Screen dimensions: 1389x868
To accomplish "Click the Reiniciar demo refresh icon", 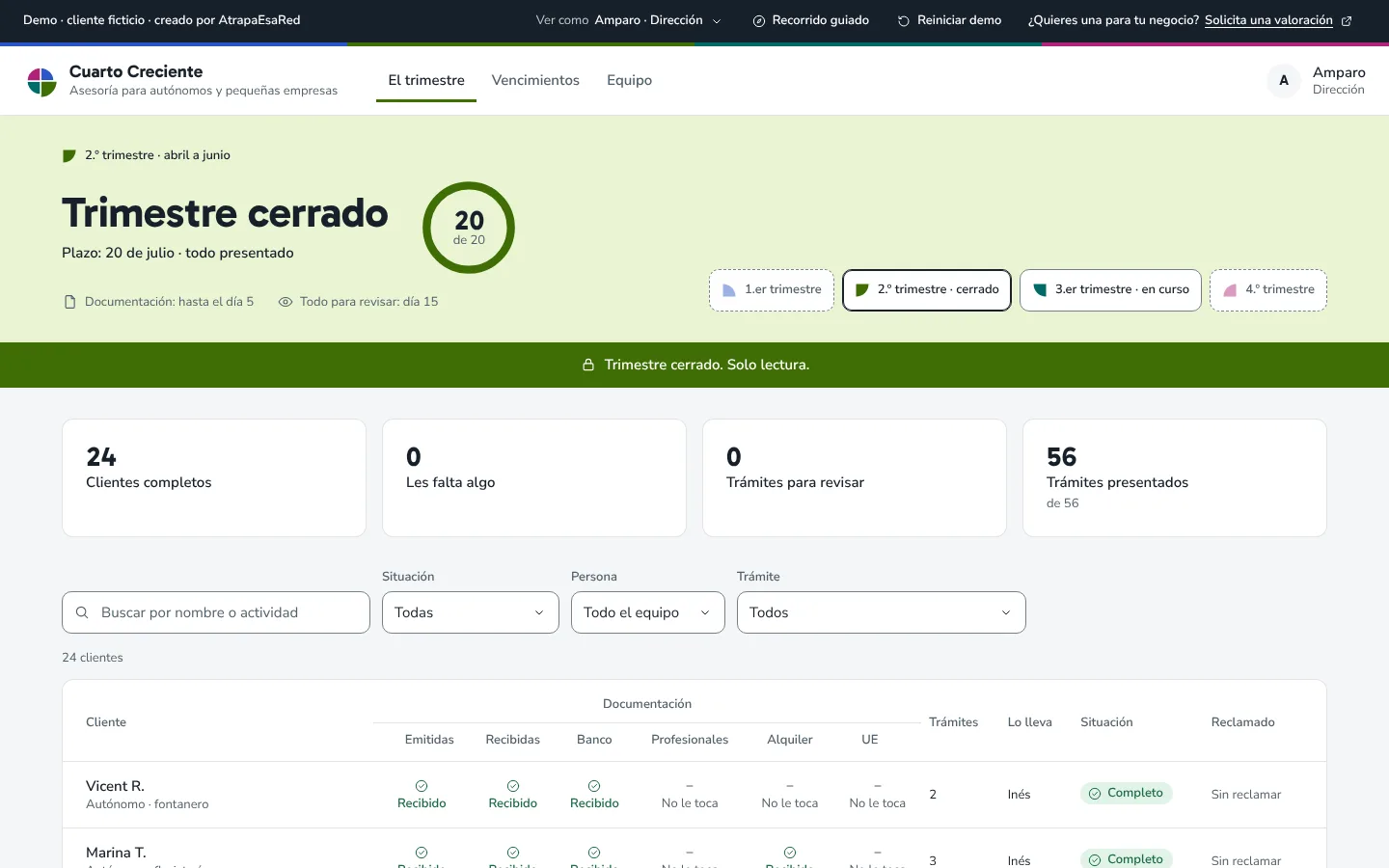I will (904, 20).
